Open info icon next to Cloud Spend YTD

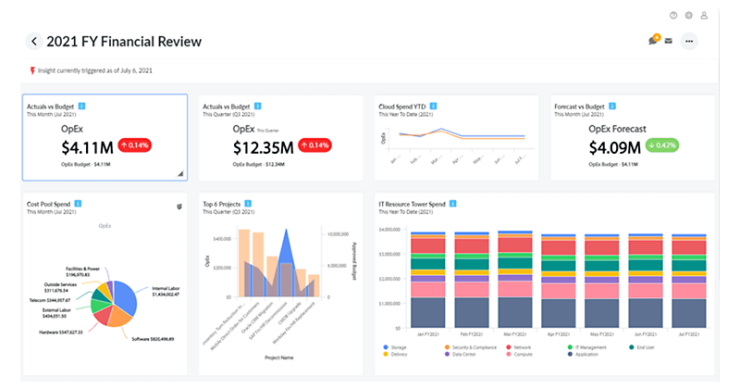coord(433,106)
